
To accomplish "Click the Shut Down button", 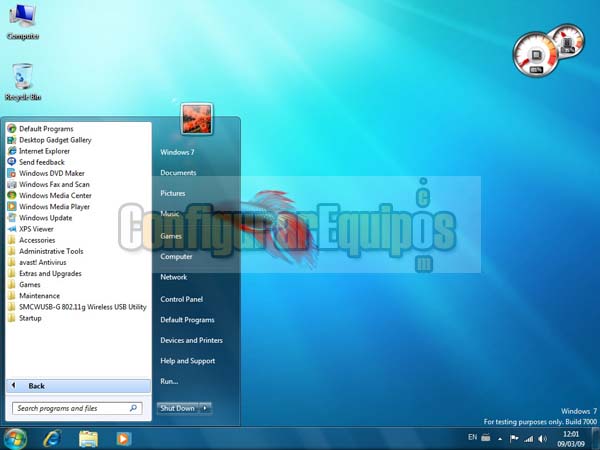I will 178,408.
